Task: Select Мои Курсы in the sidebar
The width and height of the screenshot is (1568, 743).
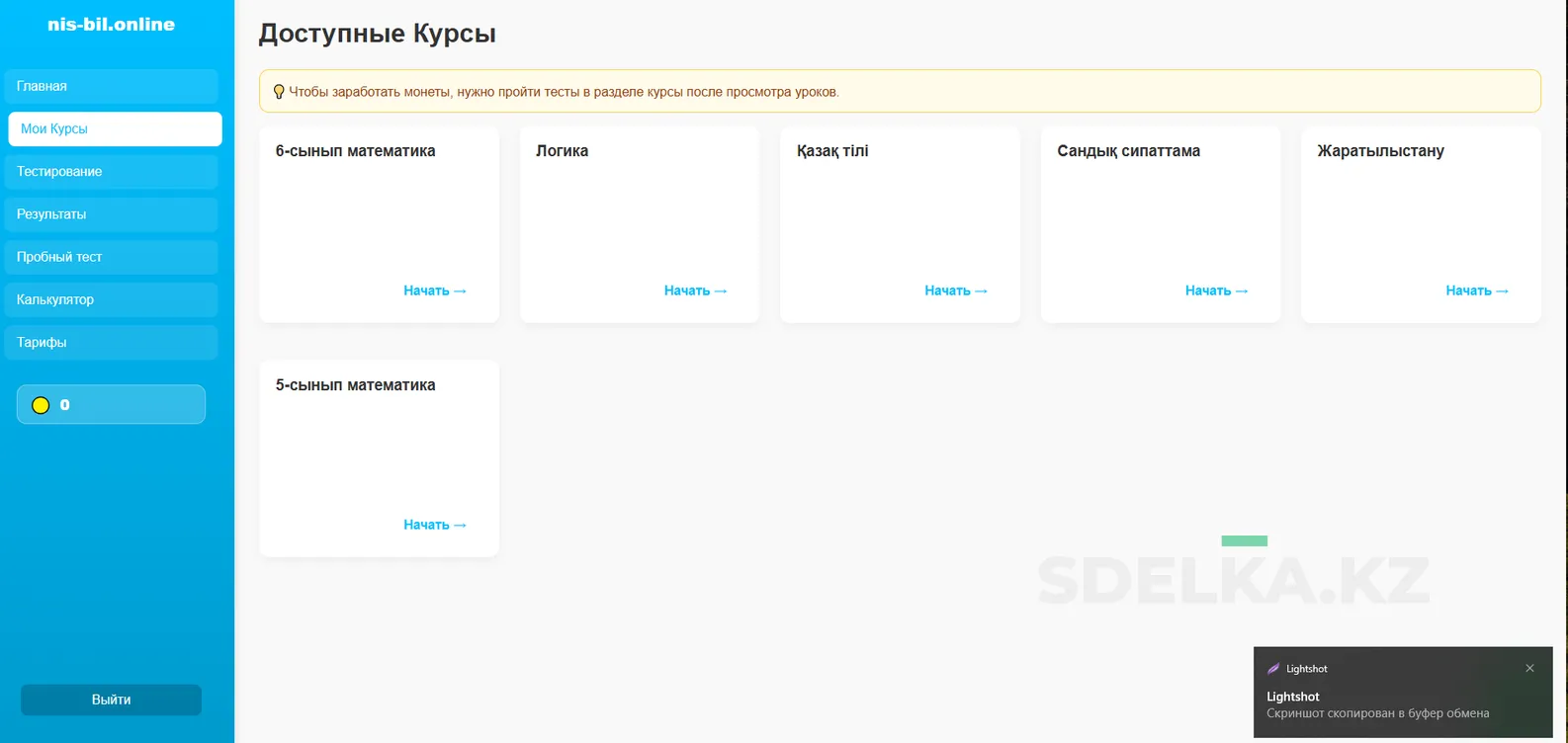Action: 115,128
